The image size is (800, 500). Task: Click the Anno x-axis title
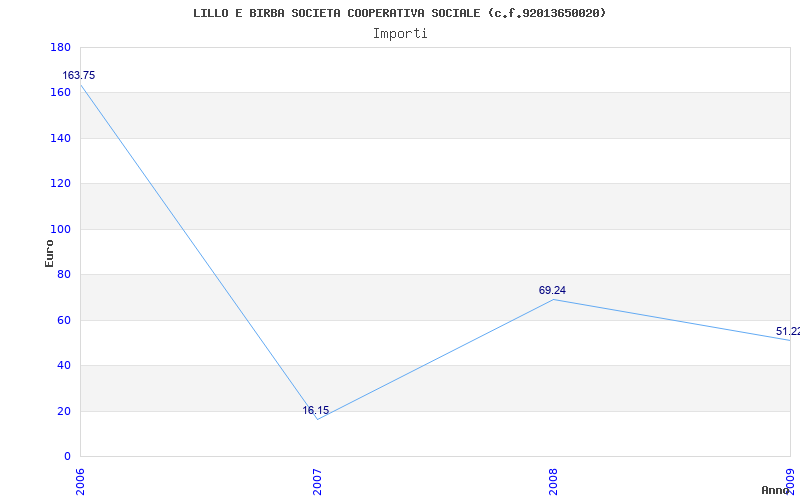(x=775, y=490)
